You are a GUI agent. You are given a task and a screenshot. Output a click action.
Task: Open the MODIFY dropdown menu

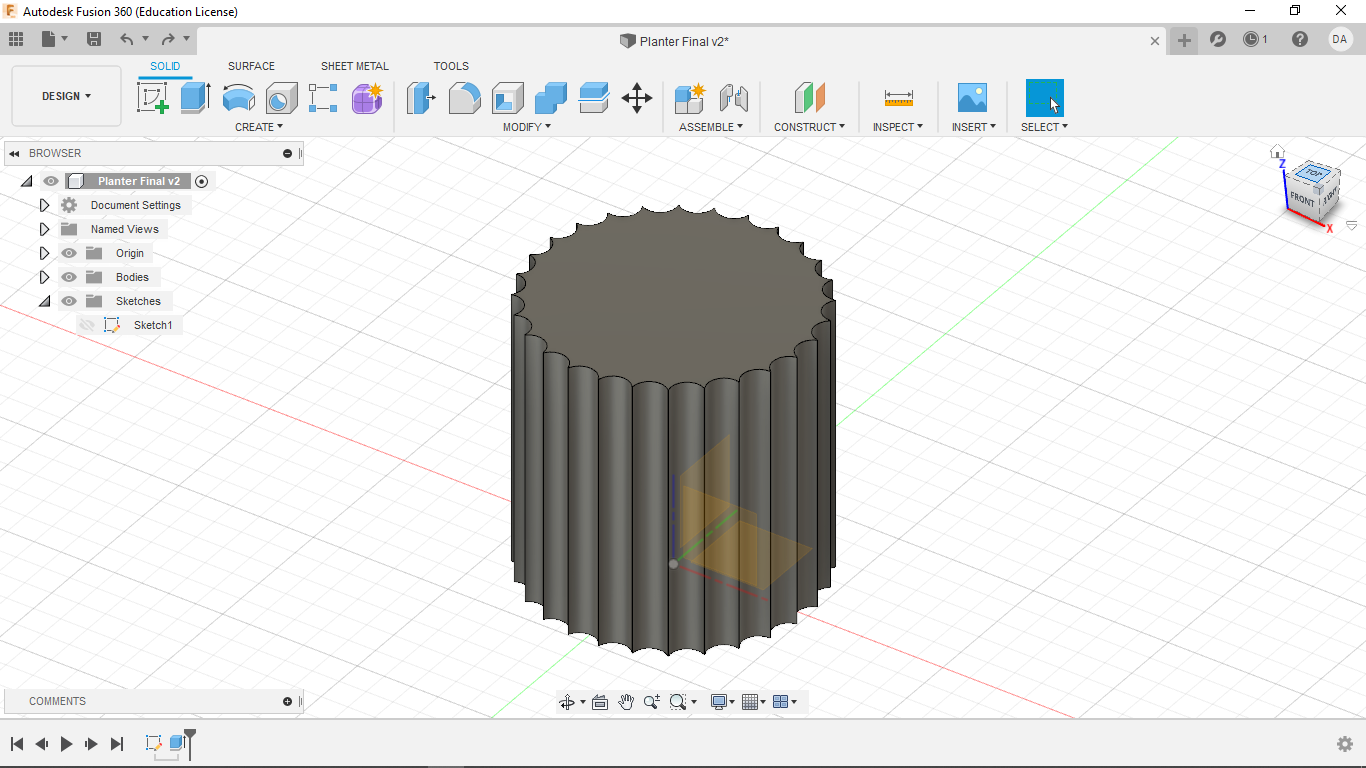point(526,127)
